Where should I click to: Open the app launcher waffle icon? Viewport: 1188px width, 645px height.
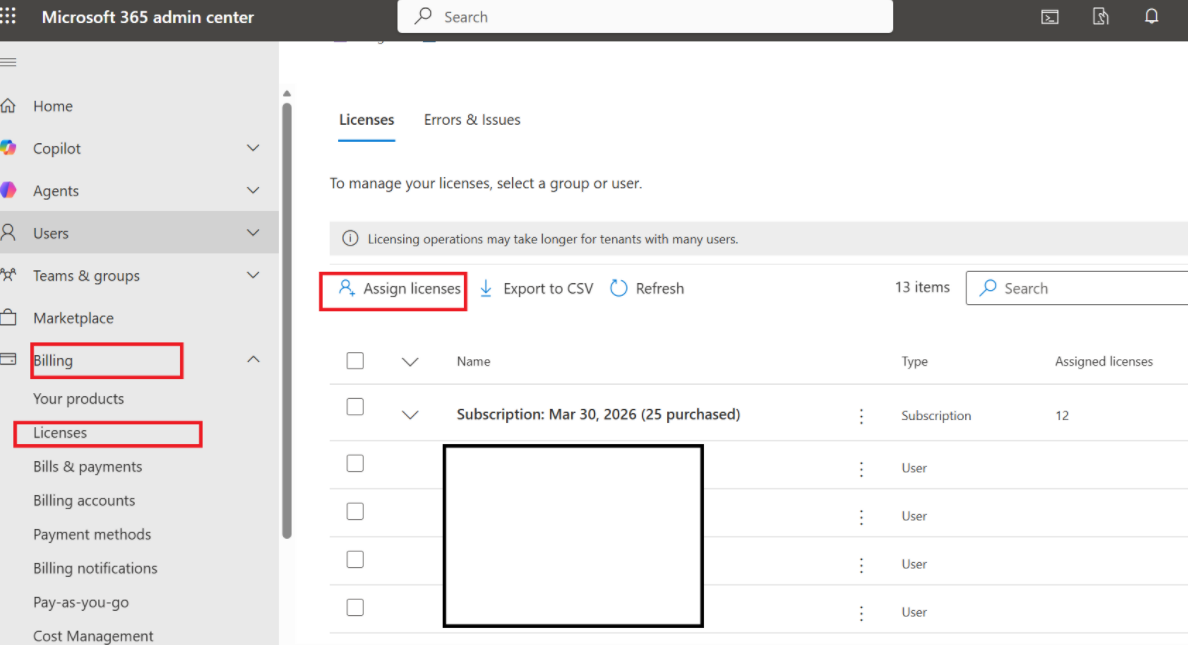tap(8, 16)
